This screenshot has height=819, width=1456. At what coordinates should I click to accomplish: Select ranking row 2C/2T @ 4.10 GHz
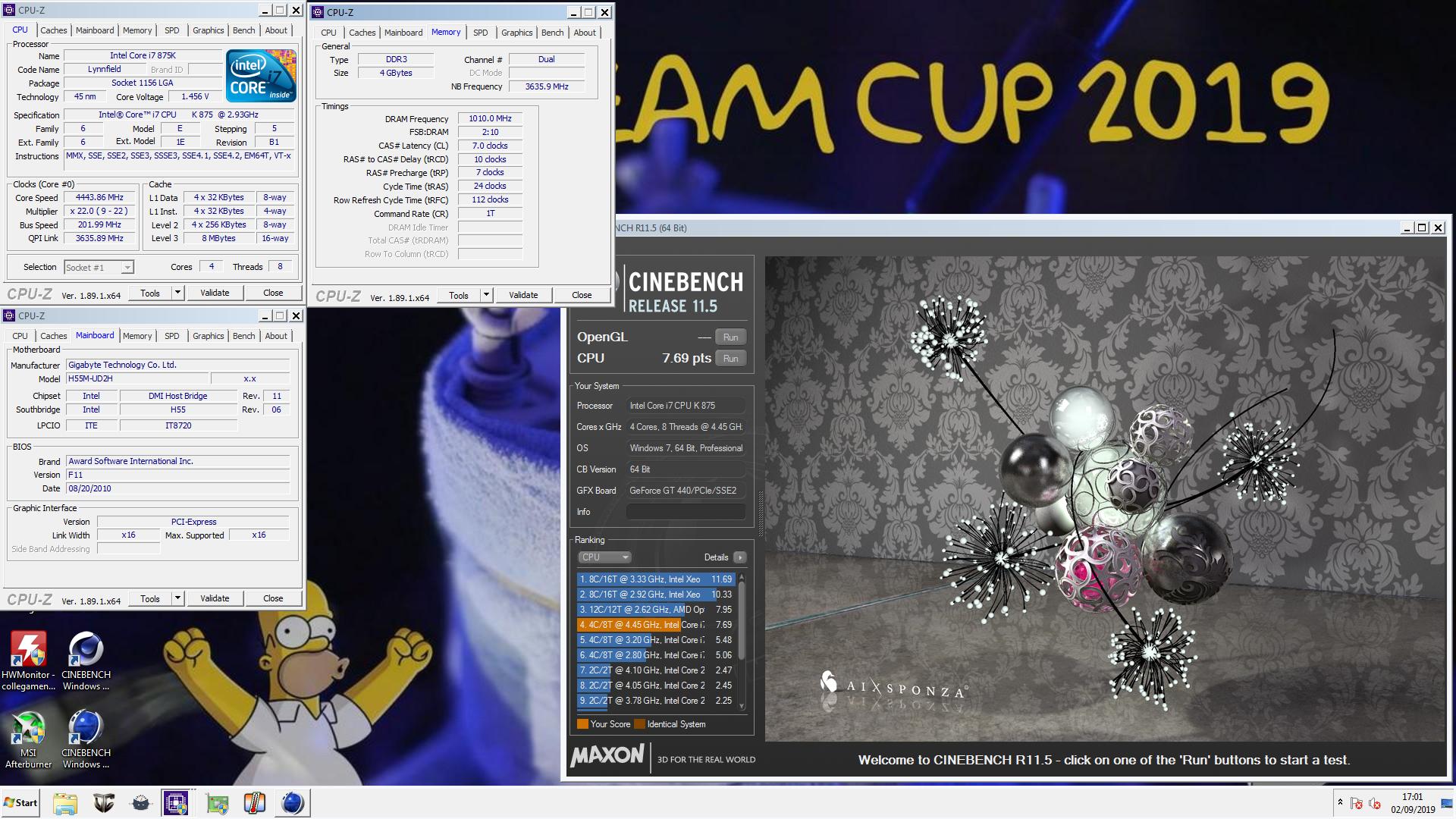655,670
